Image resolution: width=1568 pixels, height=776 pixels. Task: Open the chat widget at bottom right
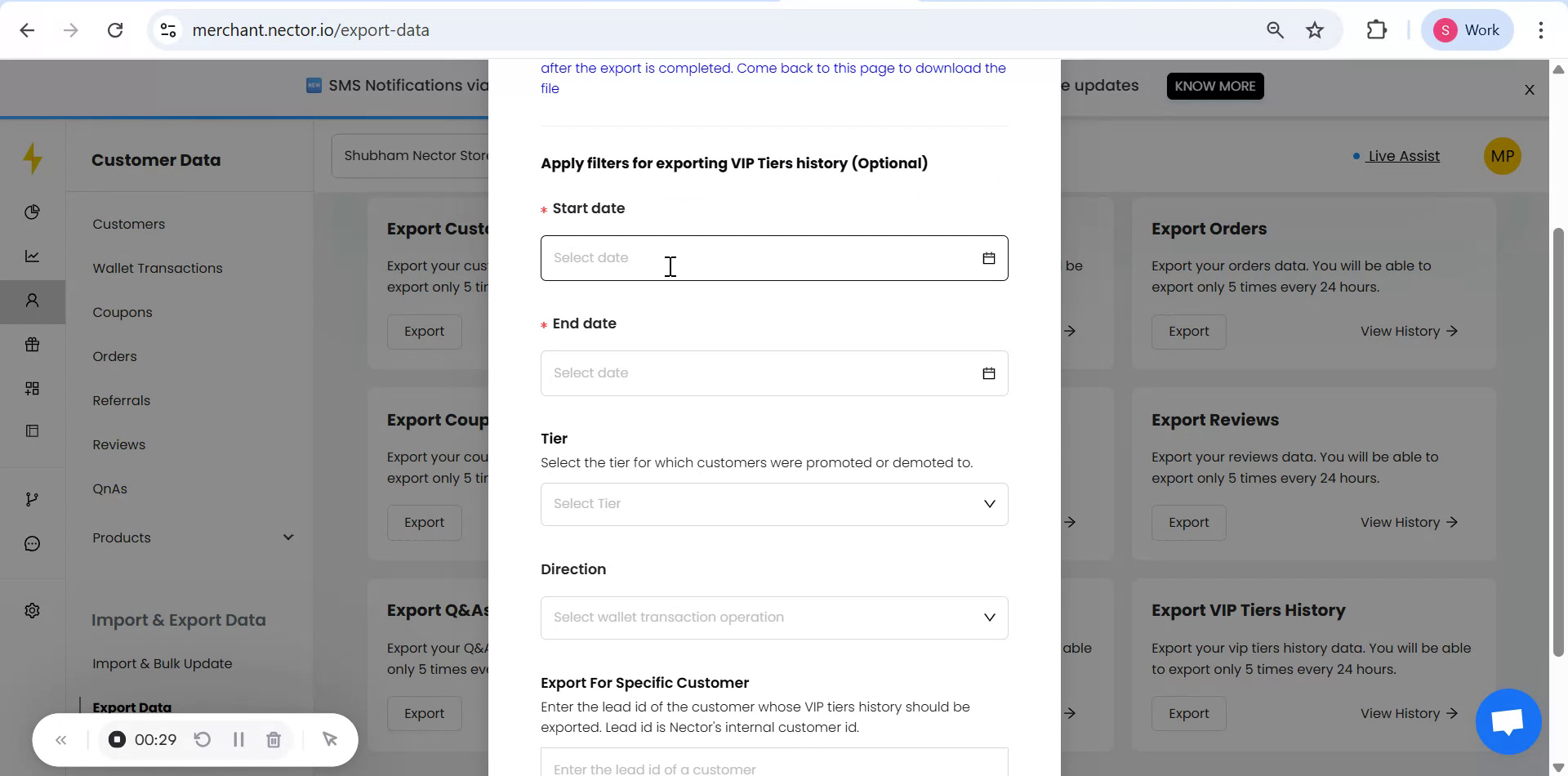(x=1508, y=722)
